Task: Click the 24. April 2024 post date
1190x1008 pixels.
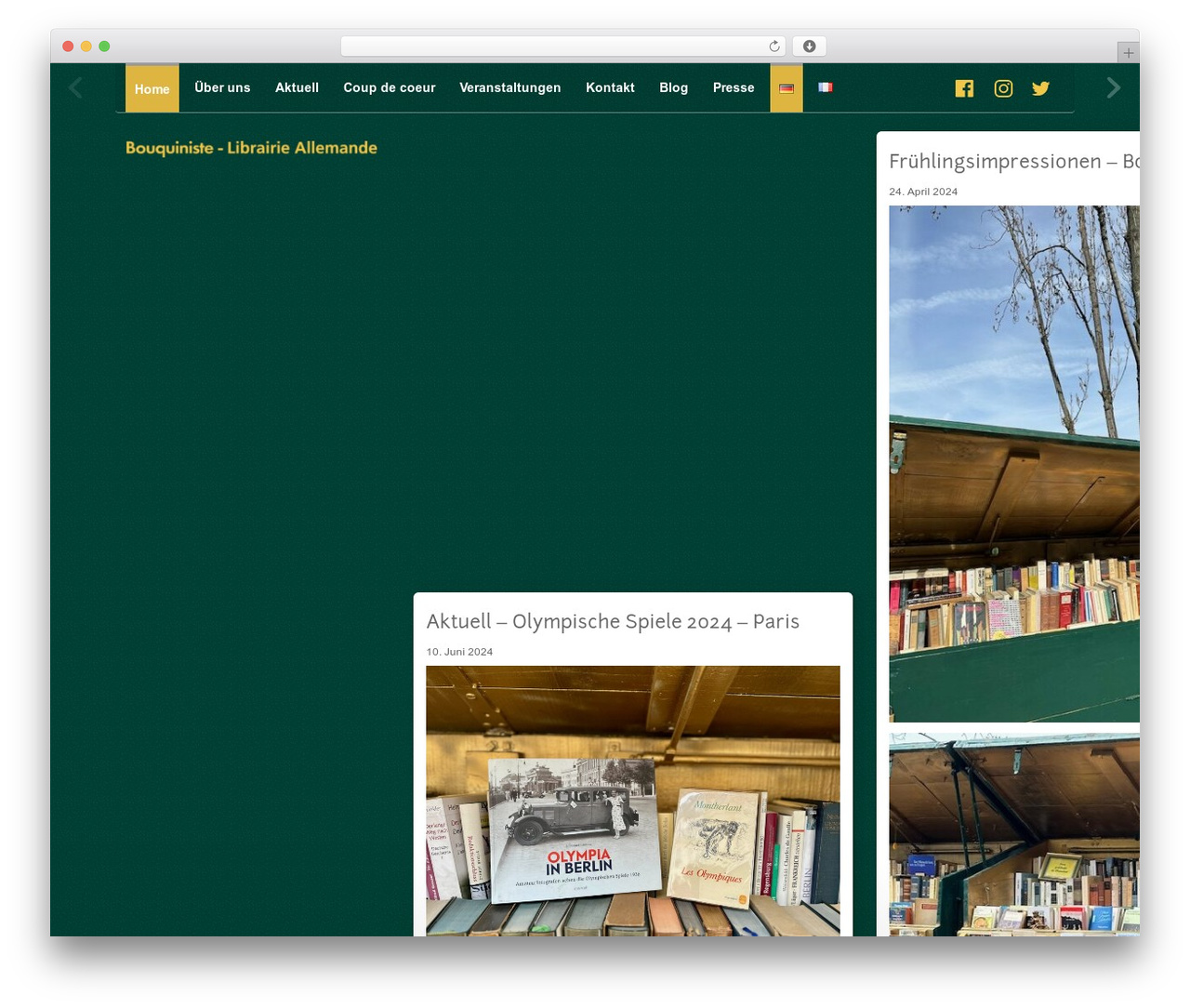Action: point(923,192)
